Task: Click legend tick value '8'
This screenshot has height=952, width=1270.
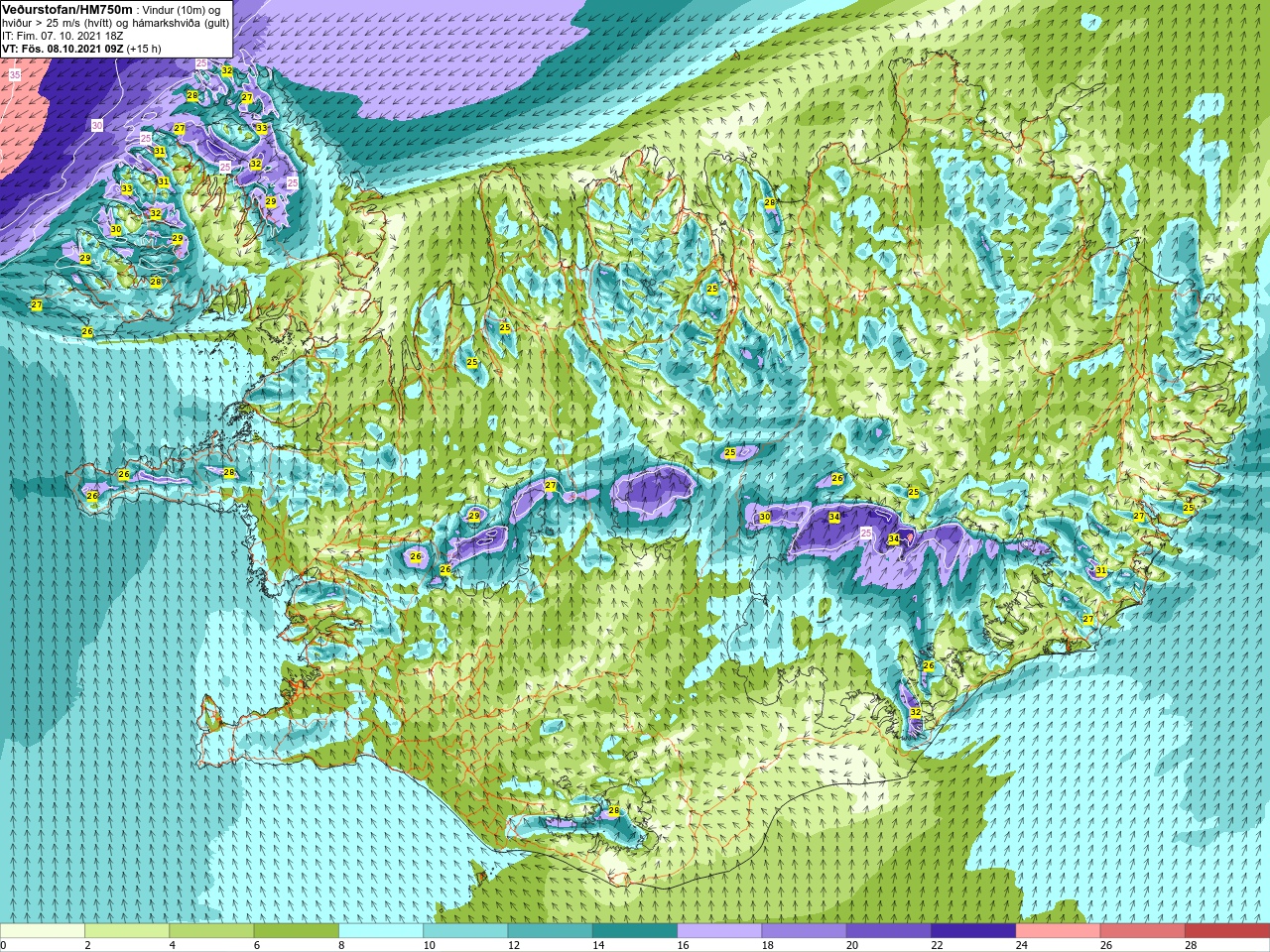Action: click(339, 945)
